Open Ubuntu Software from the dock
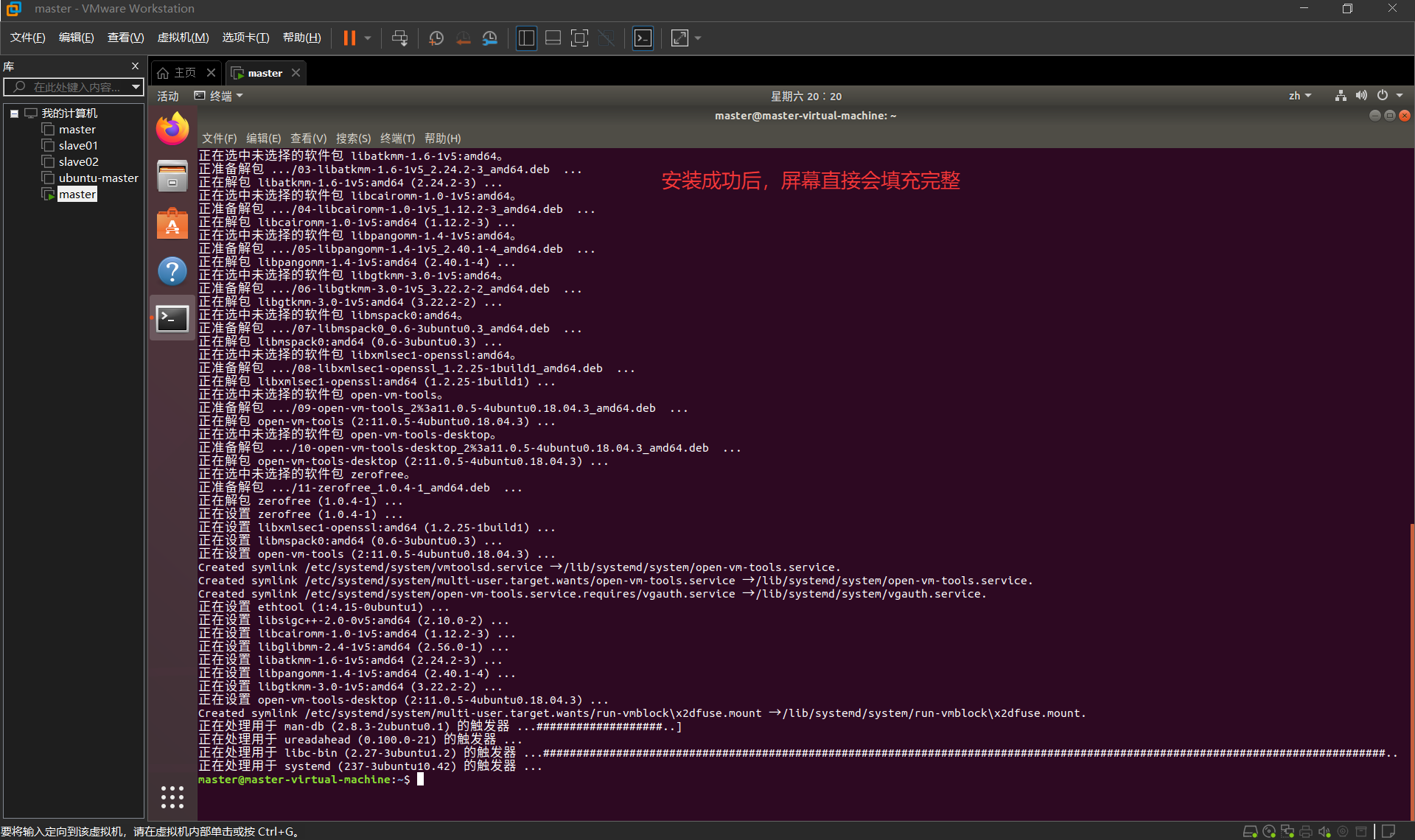Viewport: 1415px width, 840px height. click(x=172, y=223)
